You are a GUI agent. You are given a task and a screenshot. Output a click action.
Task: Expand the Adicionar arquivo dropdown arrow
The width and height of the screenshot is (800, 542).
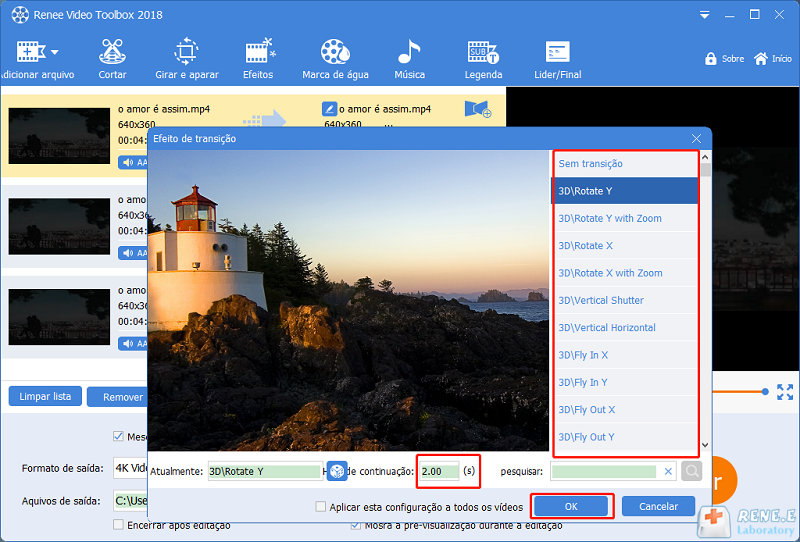click(55, 52)
